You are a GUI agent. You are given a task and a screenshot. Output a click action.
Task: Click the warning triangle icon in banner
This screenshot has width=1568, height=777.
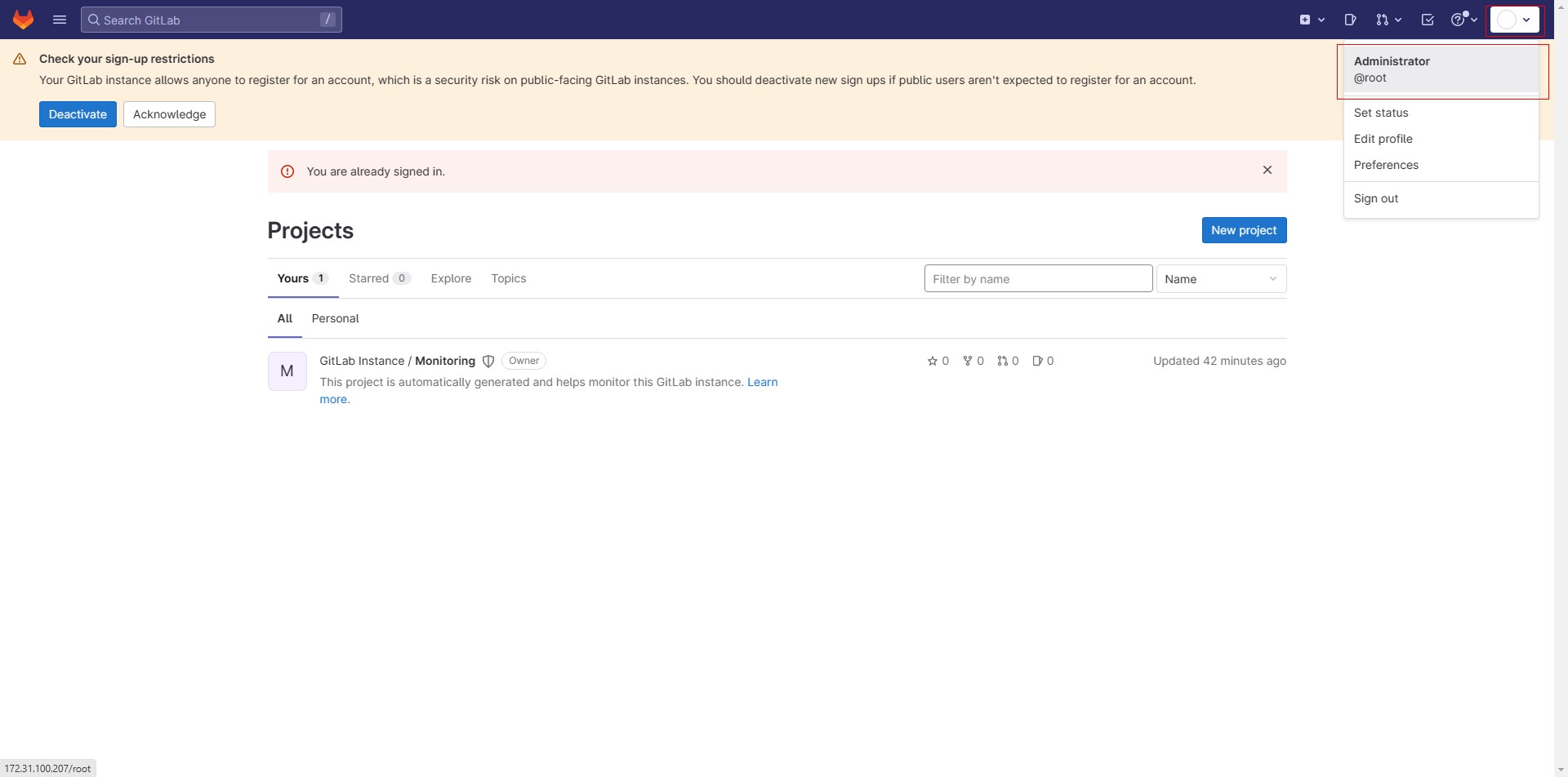click(x=20, y=59)
